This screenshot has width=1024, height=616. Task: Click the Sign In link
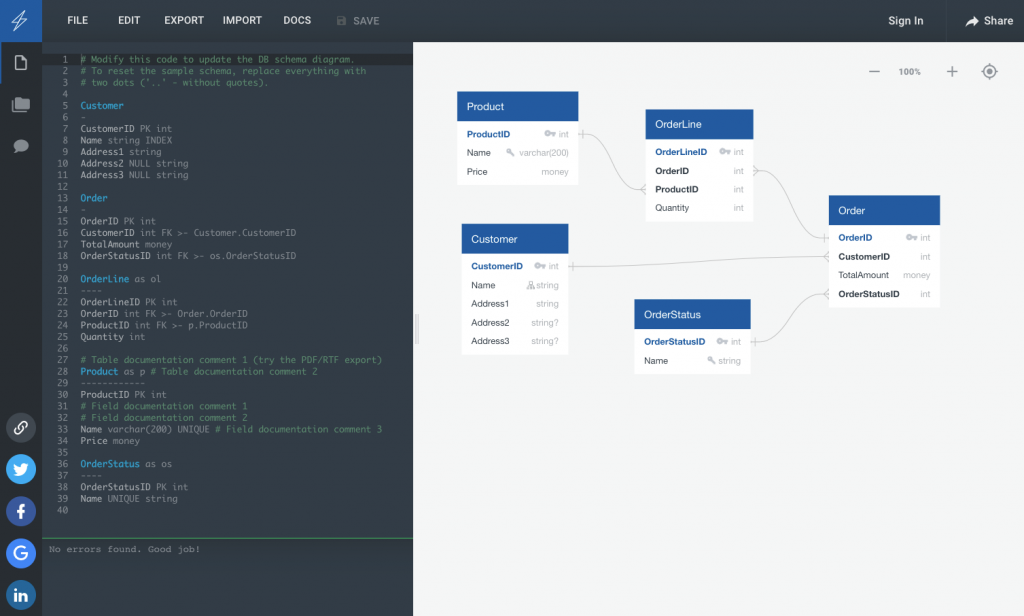(905, 20)
